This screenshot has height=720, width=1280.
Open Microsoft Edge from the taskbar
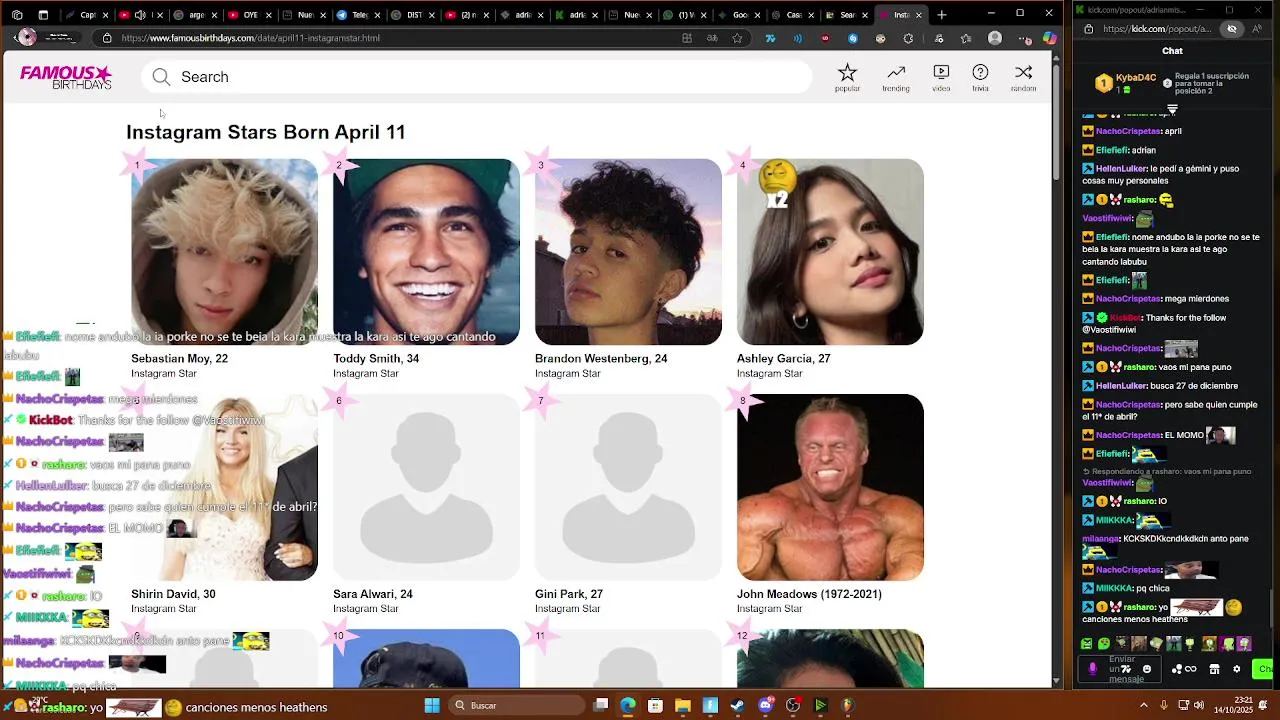click(628, 705)
